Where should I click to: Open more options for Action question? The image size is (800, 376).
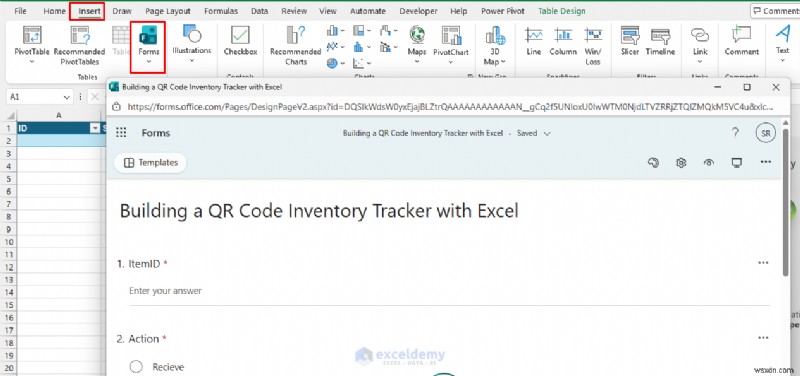(763, 338)
